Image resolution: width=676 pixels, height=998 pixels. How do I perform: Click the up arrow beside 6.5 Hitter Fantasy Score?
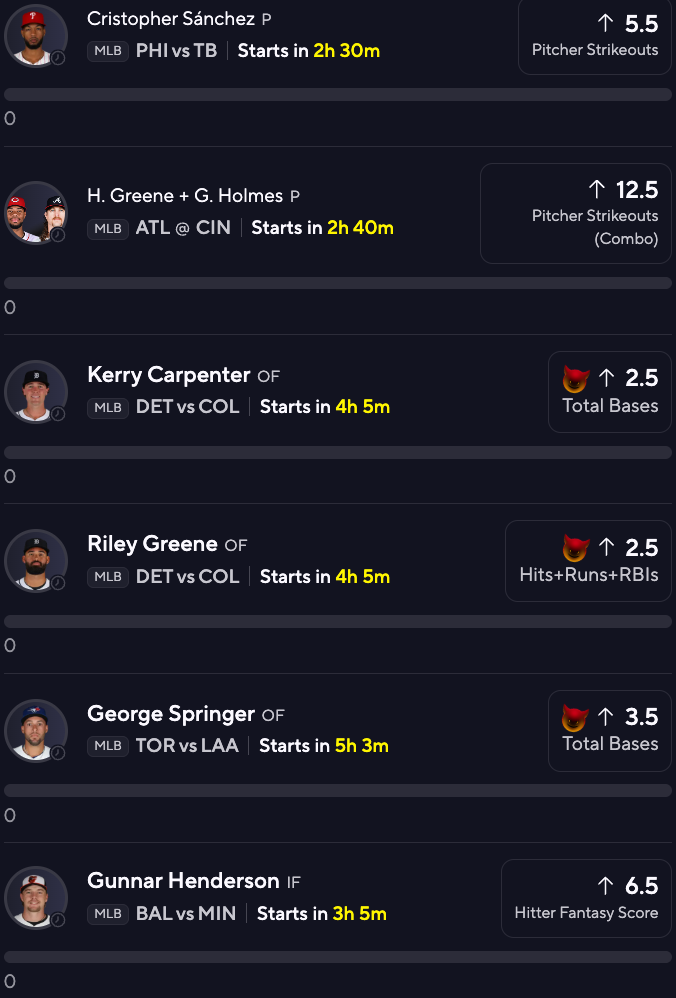(x=605, y=885)
